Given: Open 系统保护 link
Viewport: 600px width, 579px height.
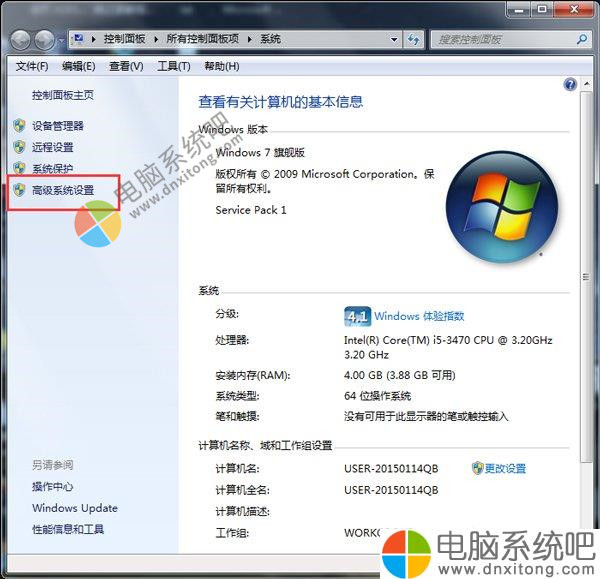Looking at the screenshot, I should [52, 169].
